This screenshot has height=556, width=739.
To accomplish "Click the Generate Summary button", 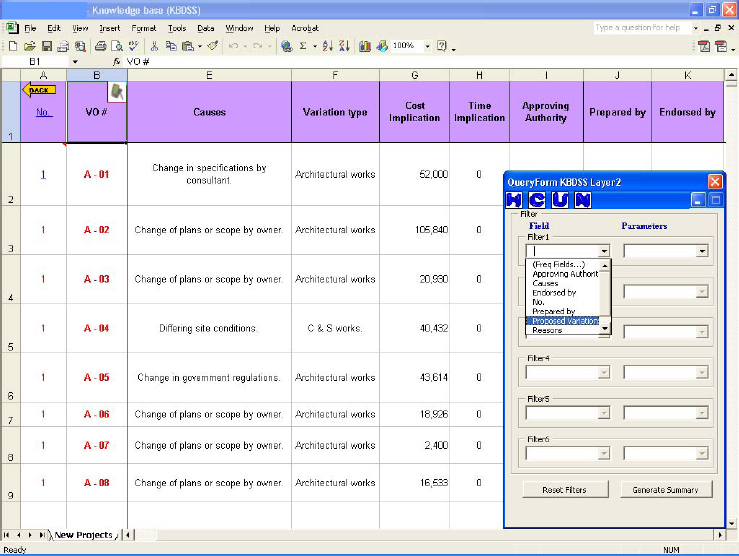I will click(x=665, y=490).
